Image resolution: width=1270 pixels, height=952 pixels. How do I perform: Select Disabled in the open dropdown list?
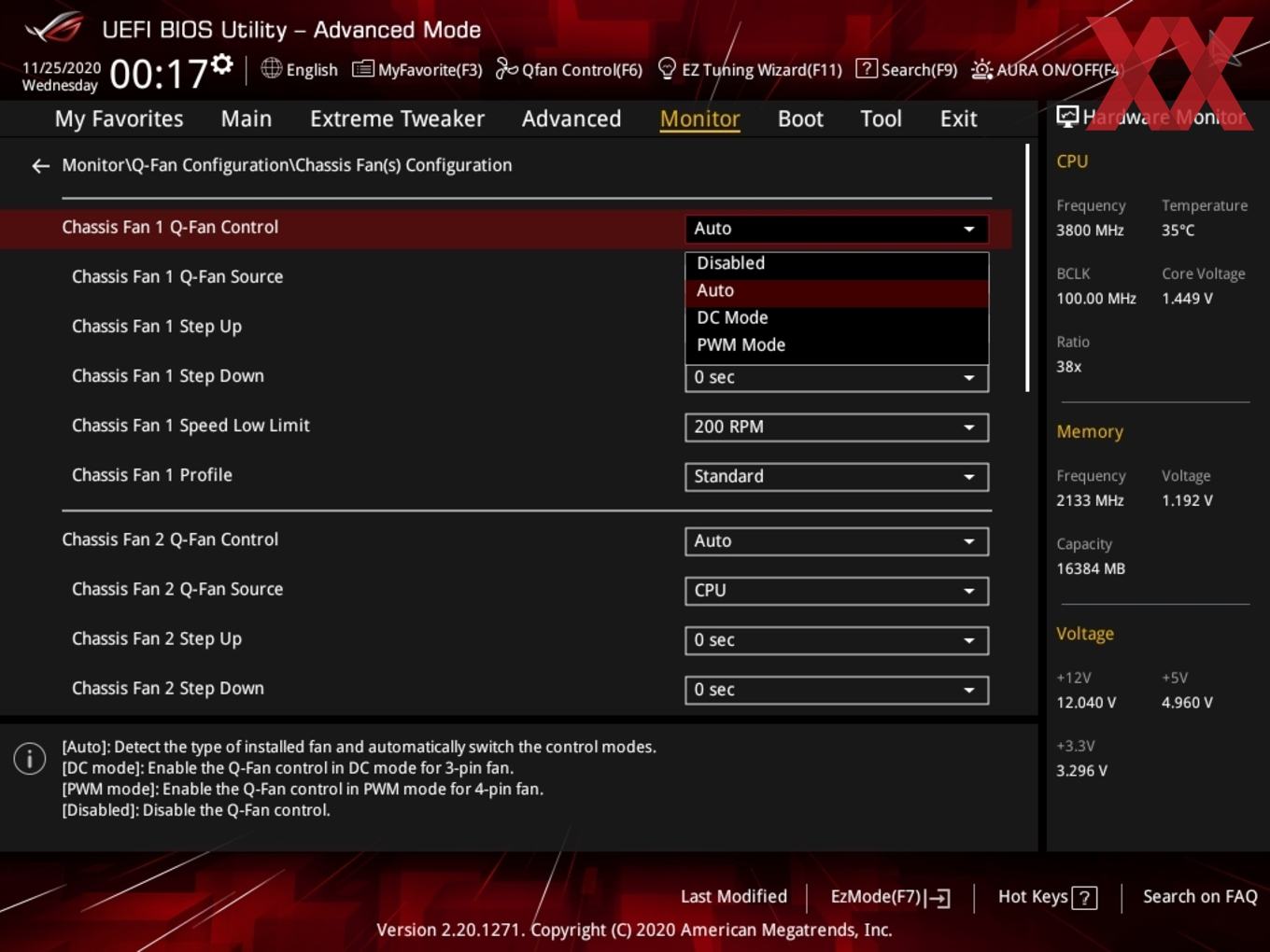[x=837, y=263]
